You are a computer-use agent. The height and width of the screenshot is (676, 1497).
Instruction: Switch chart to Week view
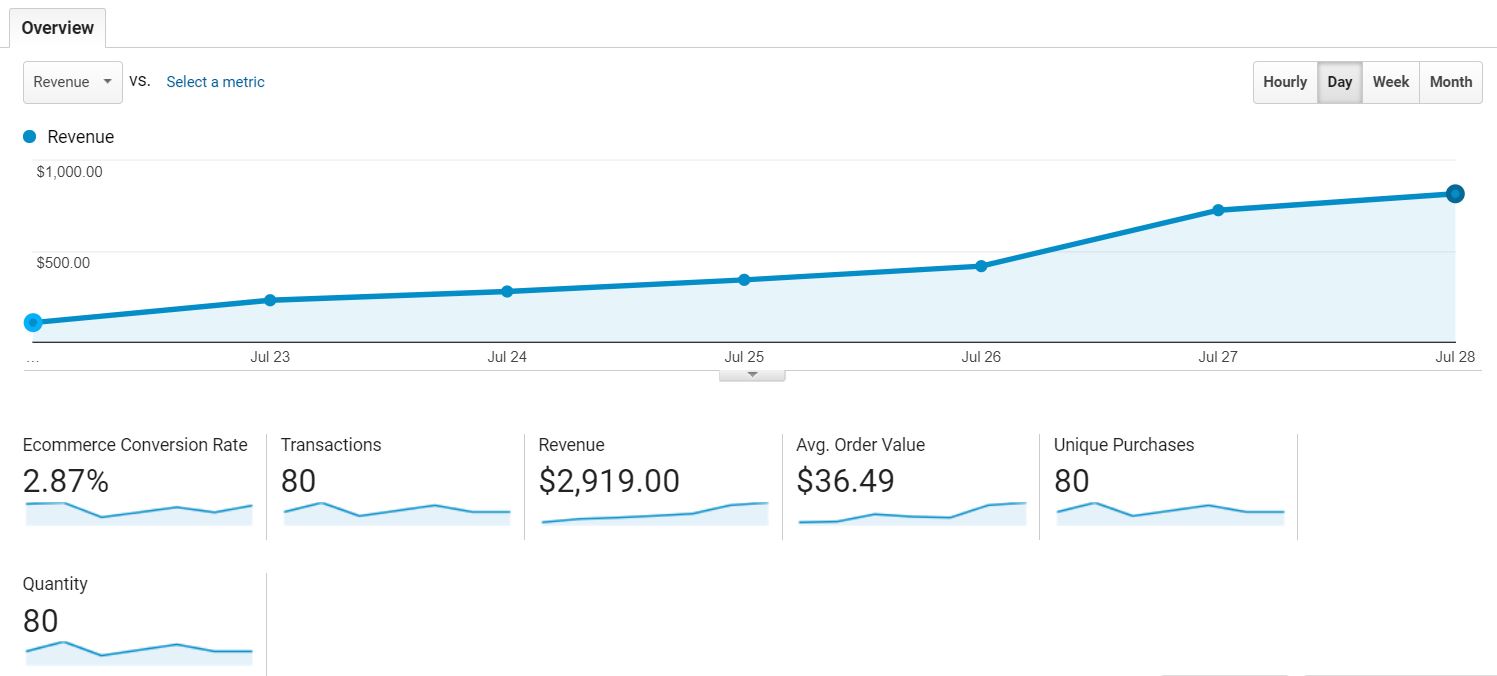pyautogui.click(x=1390, y=82)
